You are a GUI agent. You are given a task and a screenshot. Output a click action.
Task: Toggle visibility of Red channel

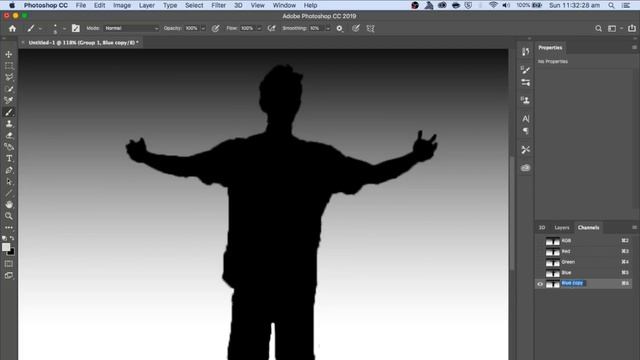click(540, 251)
